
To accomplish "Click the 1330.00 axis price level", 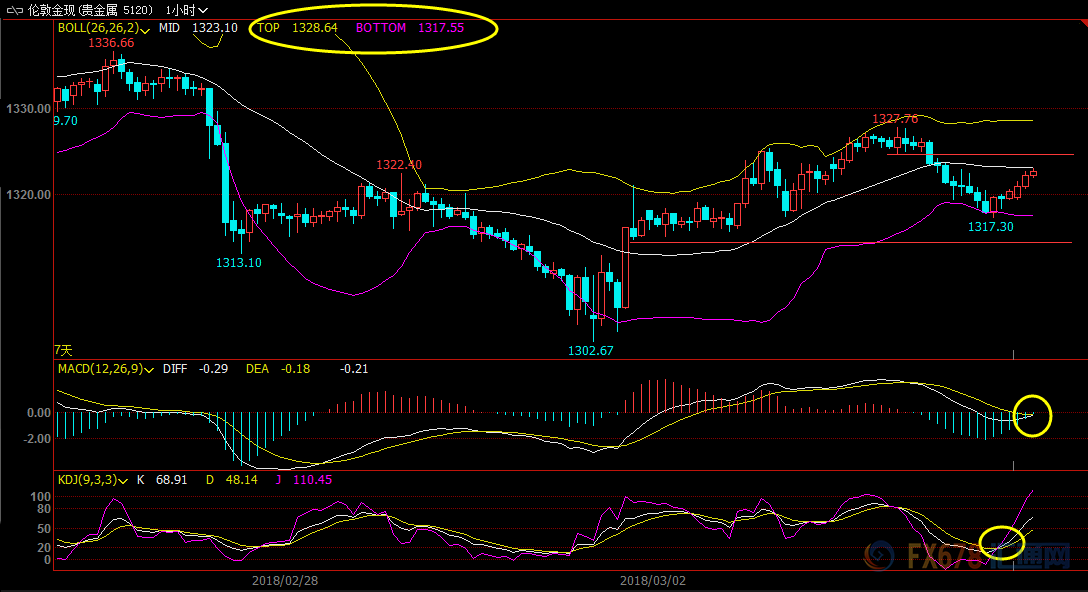I will pyautogui.click(x=28, y=109).
